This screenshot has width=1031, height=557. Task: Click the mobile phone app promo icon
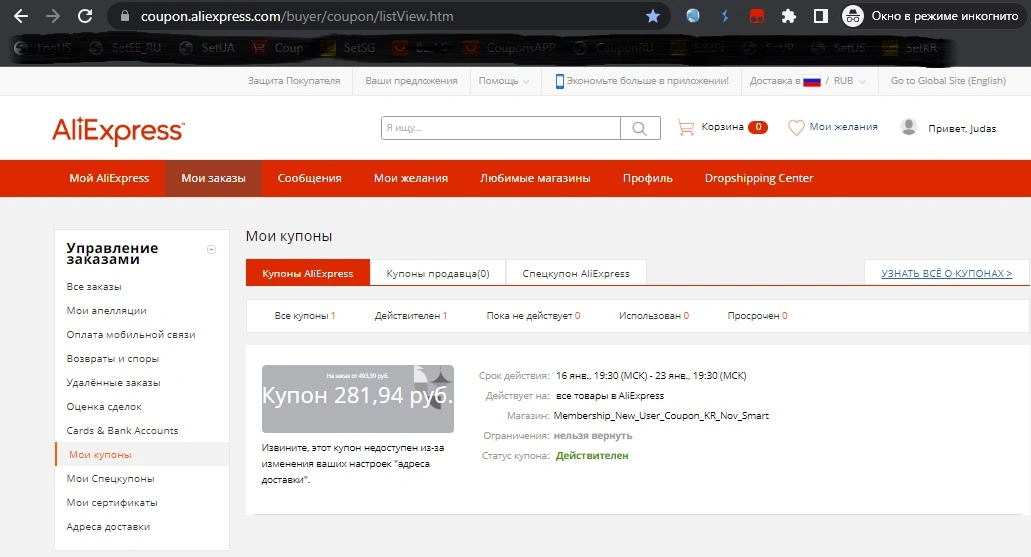point(560,81)
